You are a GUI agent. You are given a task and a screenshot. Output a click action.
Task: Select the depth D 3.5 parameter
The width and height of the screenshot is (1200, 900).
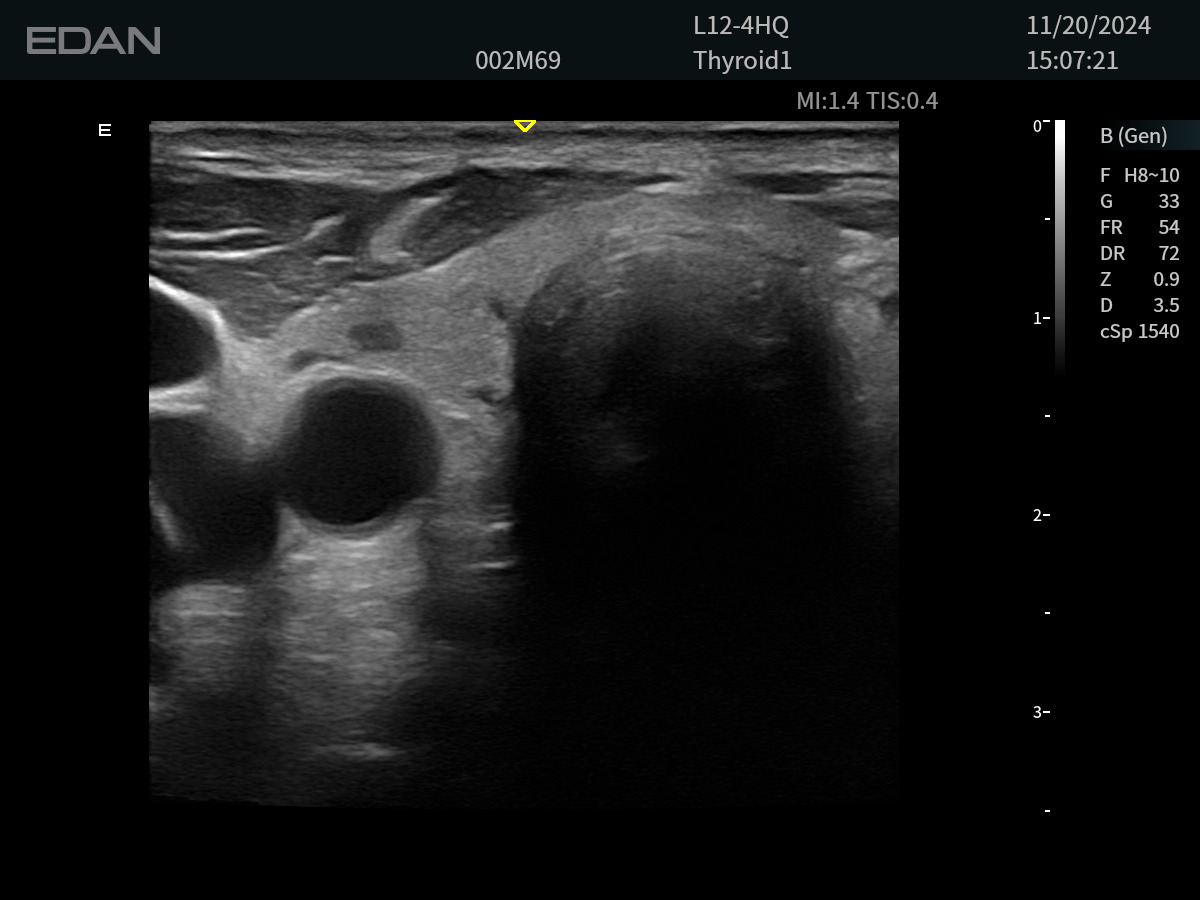1139,306
